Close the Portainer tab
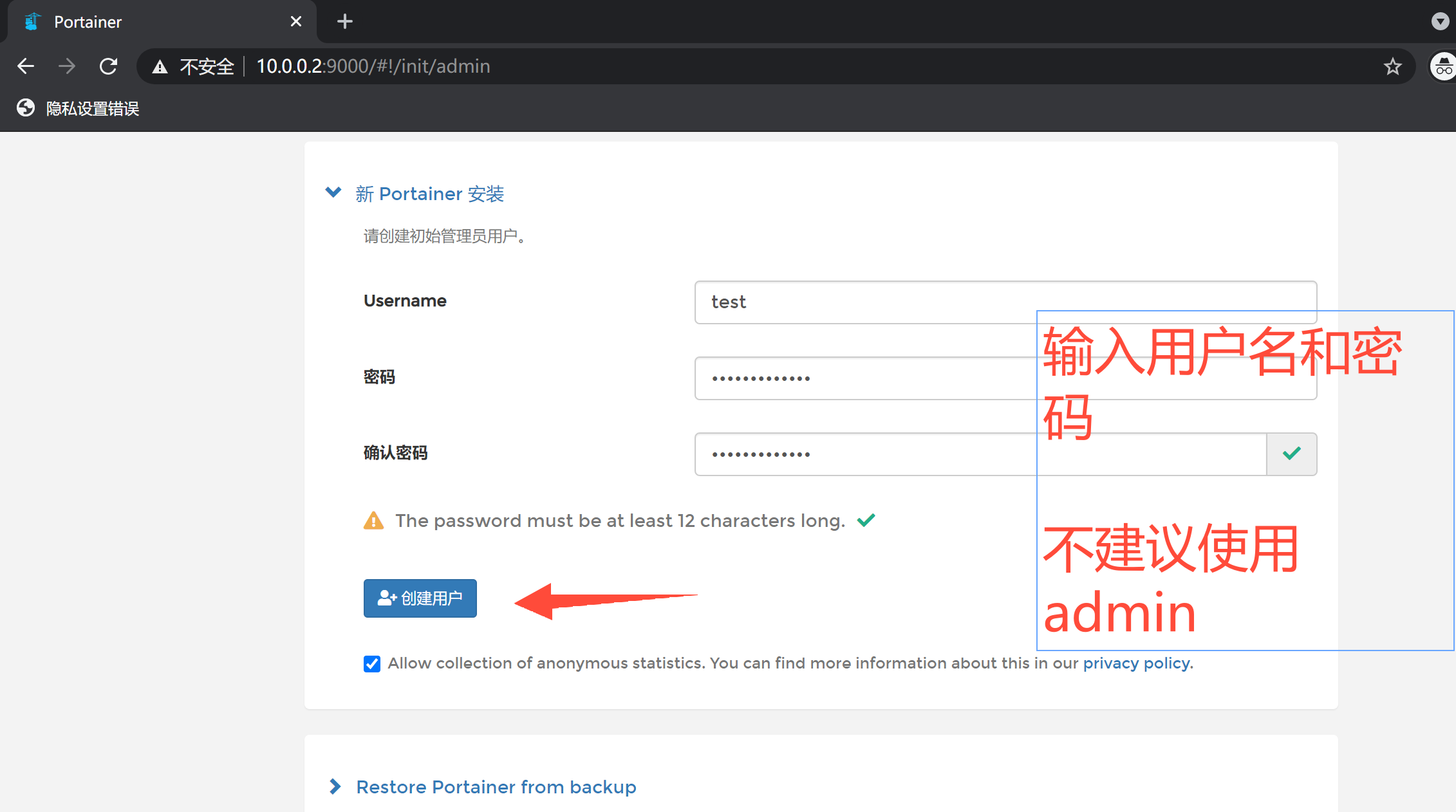1456x812 pixels. [296, 22]
